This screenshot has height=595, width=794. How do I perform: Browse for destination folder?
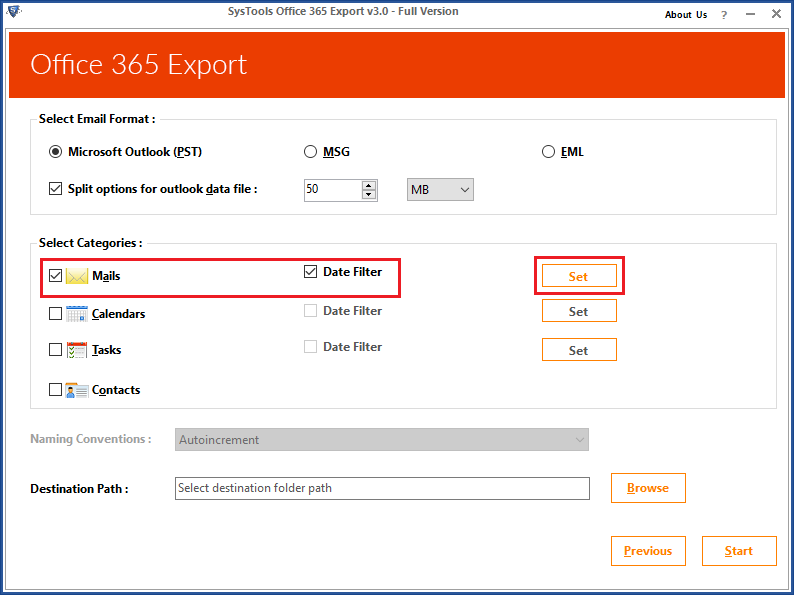point(648,488)
